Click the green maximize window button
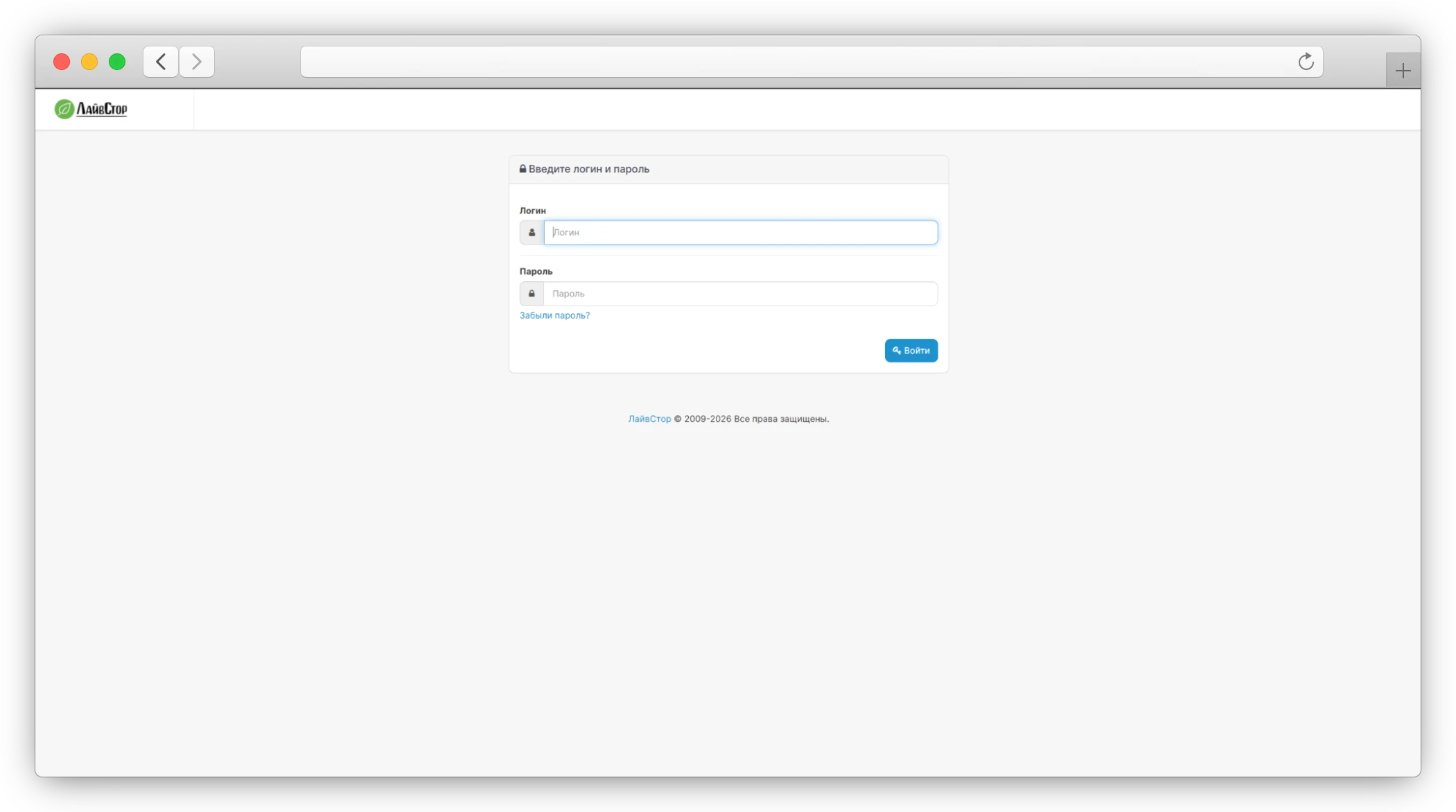The height and width of the screenshot is (812, 1456). tap(117, 62)
